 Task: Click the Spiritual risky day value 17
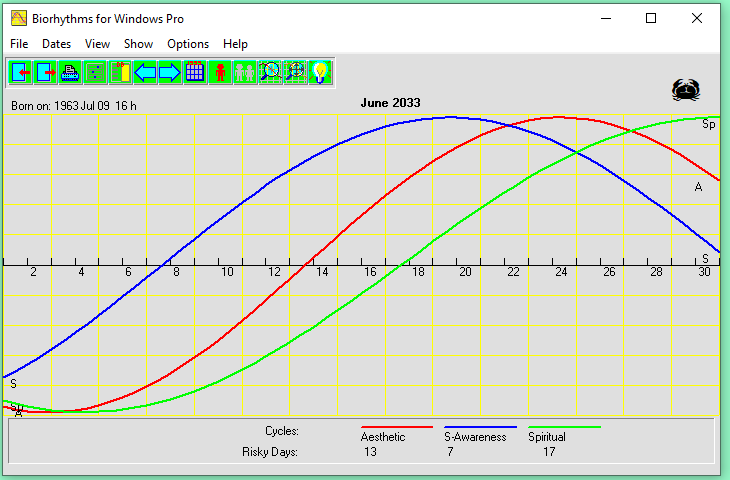pos(549,452)
